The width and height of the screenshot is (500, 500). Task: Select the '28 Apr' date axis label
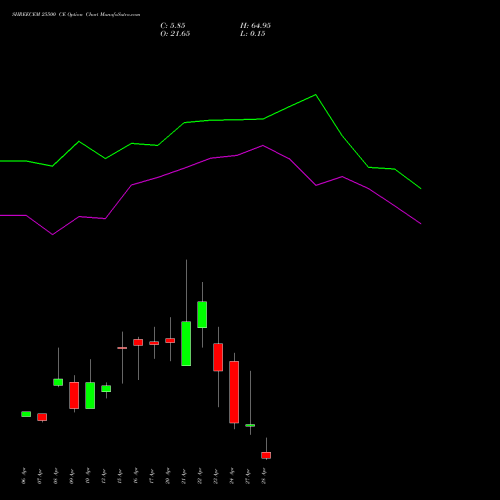click(264, 476)
